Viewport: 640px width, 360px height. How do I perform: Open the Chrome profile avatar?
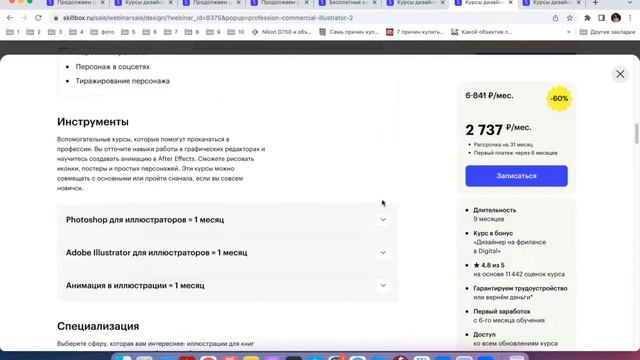[616, 18]
